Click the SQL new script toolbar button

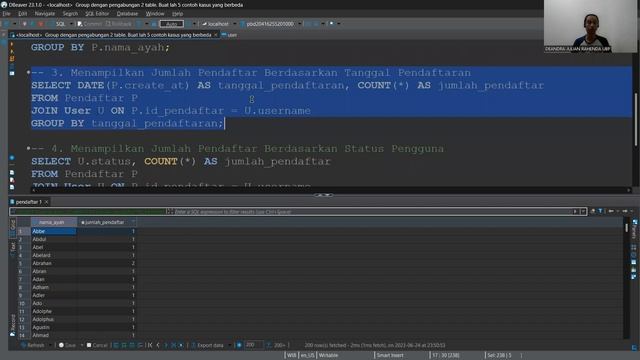click(x=59, y=24)
